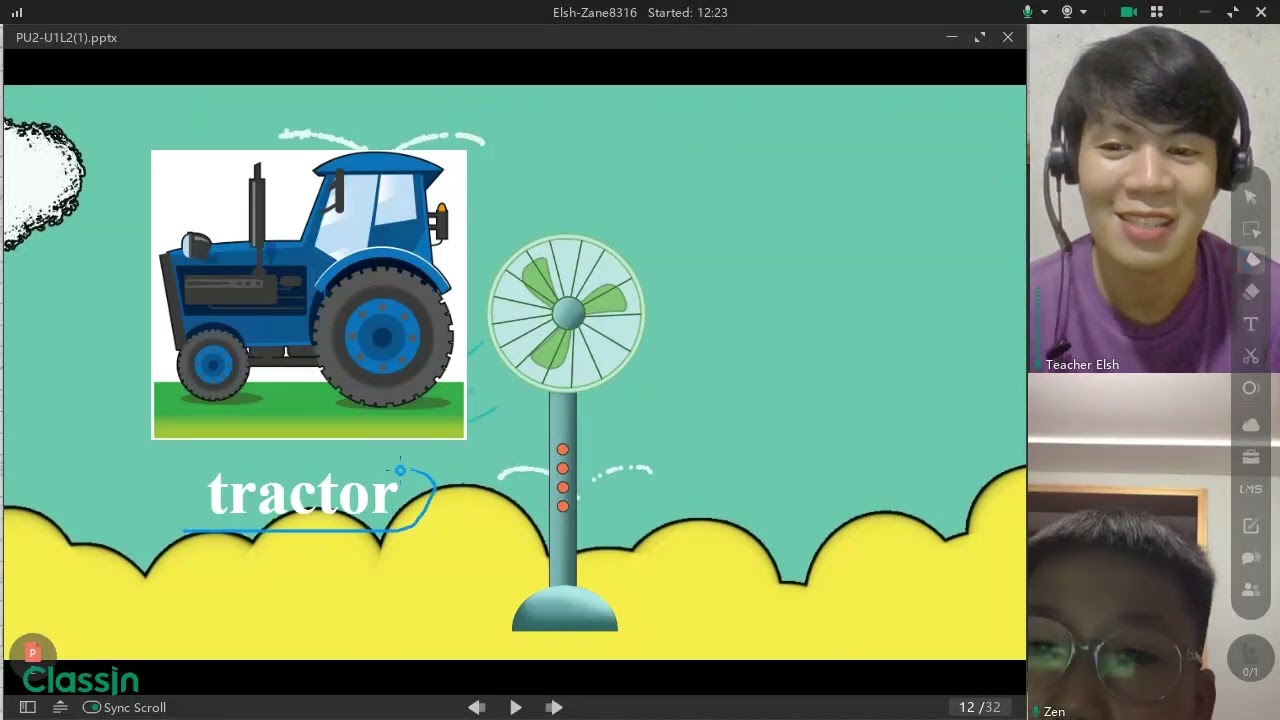Expand the pptx panel to fullscreen
1280x720 pixels.
[x=980, y=37]
